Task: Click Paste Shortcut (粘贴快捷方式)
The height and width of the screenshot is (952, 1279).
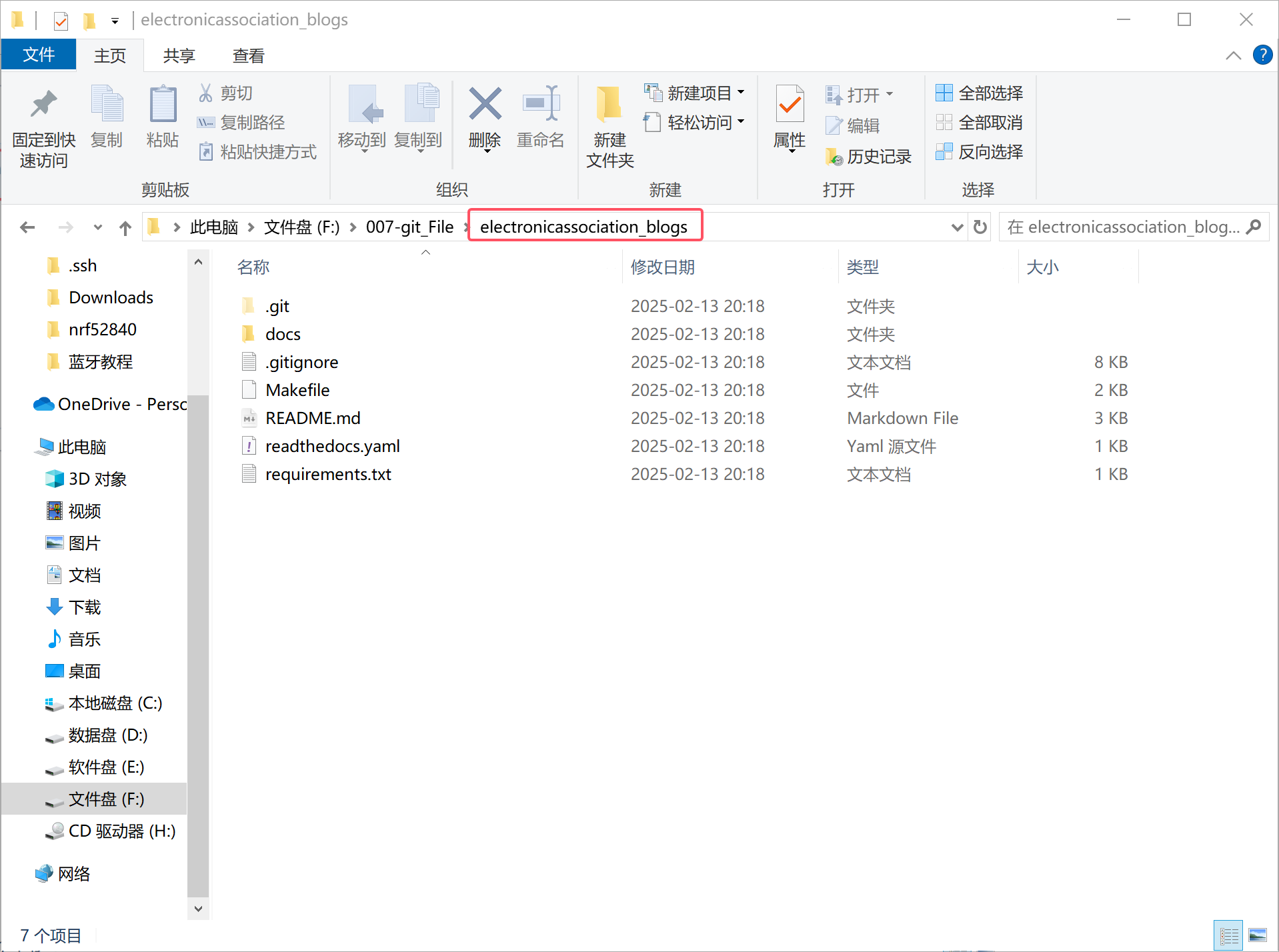Action: pyautogui.click(x=257, y=152)
